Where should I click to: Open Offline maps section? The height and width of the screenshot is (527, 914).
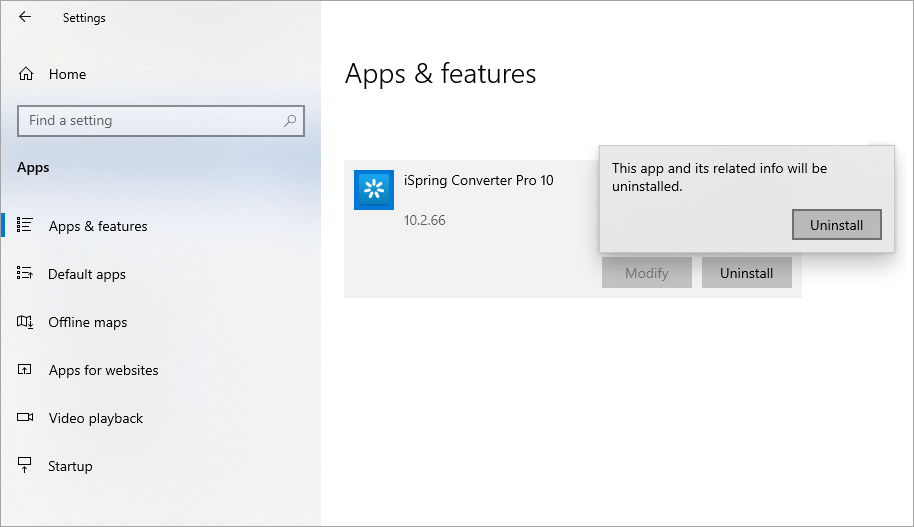pyautogui.click(x=87, y=322)
